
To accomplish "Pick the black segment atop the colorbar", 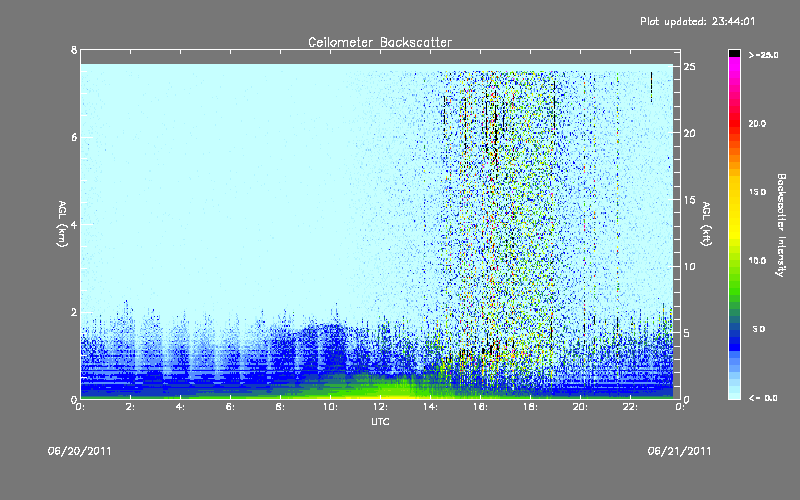I will [734, 53].
